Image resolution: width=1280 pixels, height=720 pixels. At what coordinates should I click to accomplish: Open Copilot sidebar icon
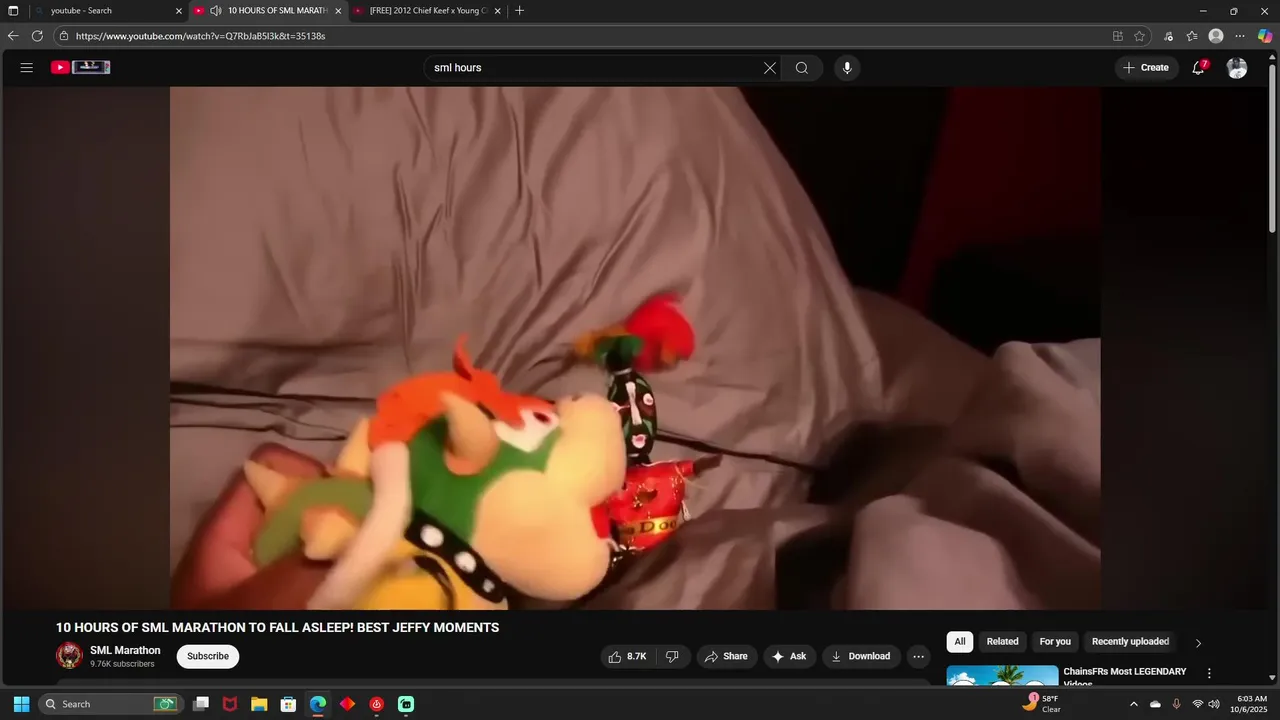coord(1265,36)
